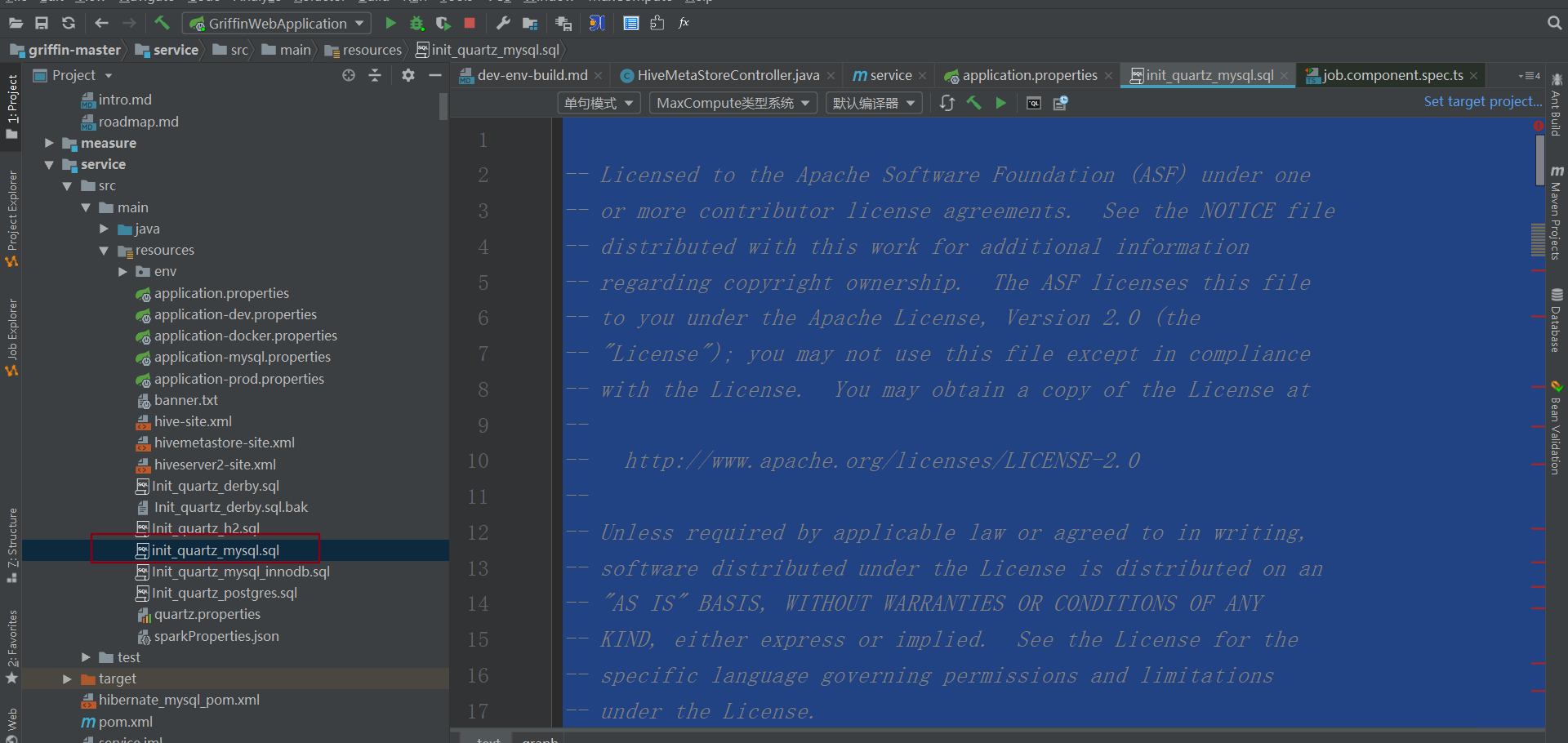The height and width of the screenshot is (743, 1568).
Task: Click the Build Project hammer in main toolbar
Action: pyautogui.click(x=162, y=23)
